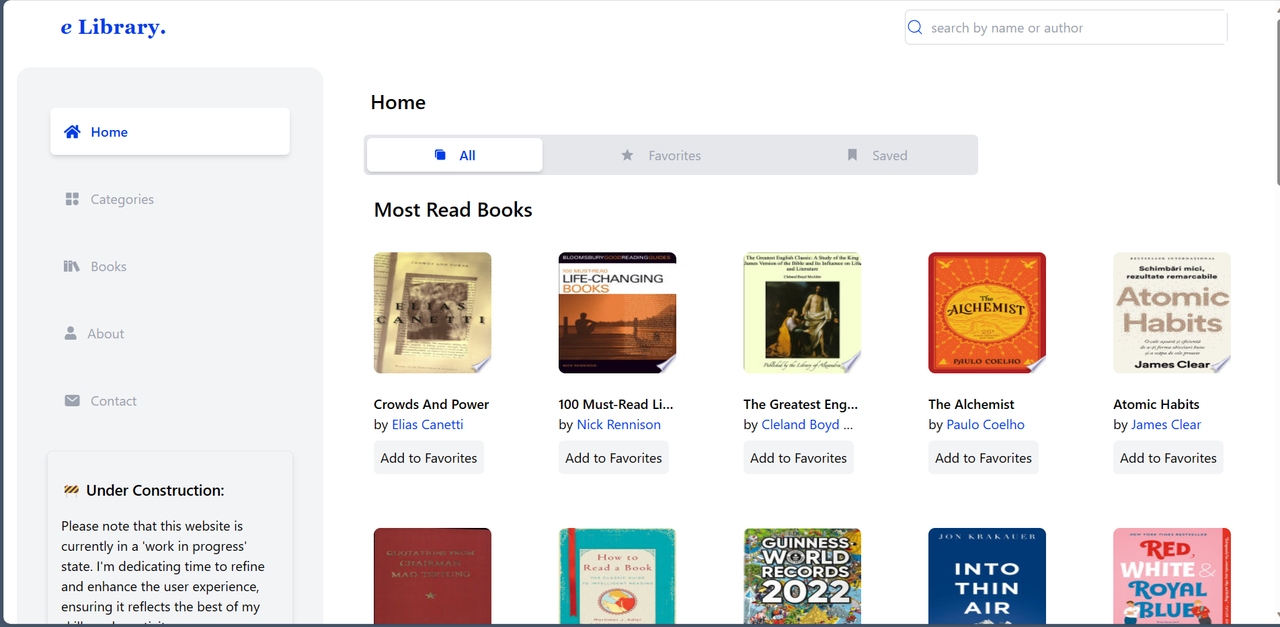Focus the search by name or author field
This screenshot has height=627, width=1280.
[x=1066, y=28]
